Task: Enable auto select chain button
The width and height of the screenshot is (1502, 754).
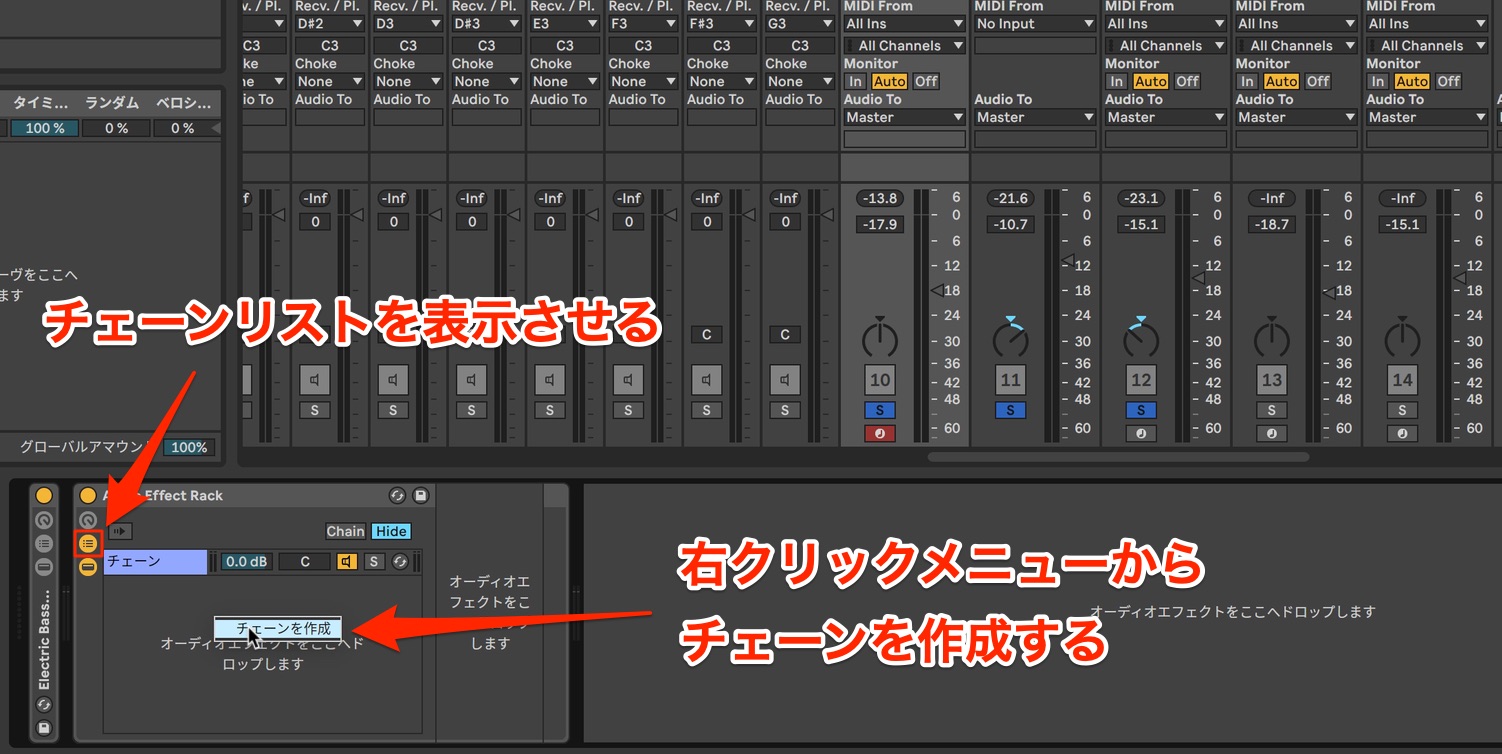Action: click(120, 531)
